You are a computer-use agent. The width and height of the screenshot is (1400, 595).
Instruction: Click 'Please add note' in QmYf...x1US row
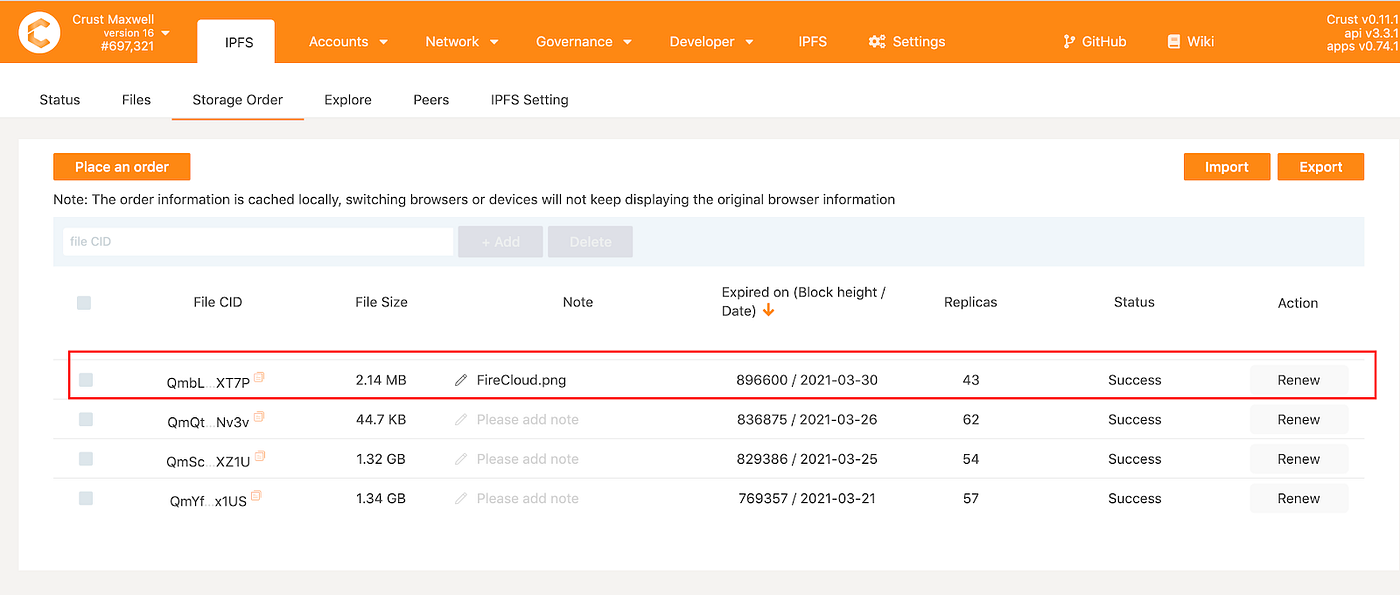click(x=528, y=498)
